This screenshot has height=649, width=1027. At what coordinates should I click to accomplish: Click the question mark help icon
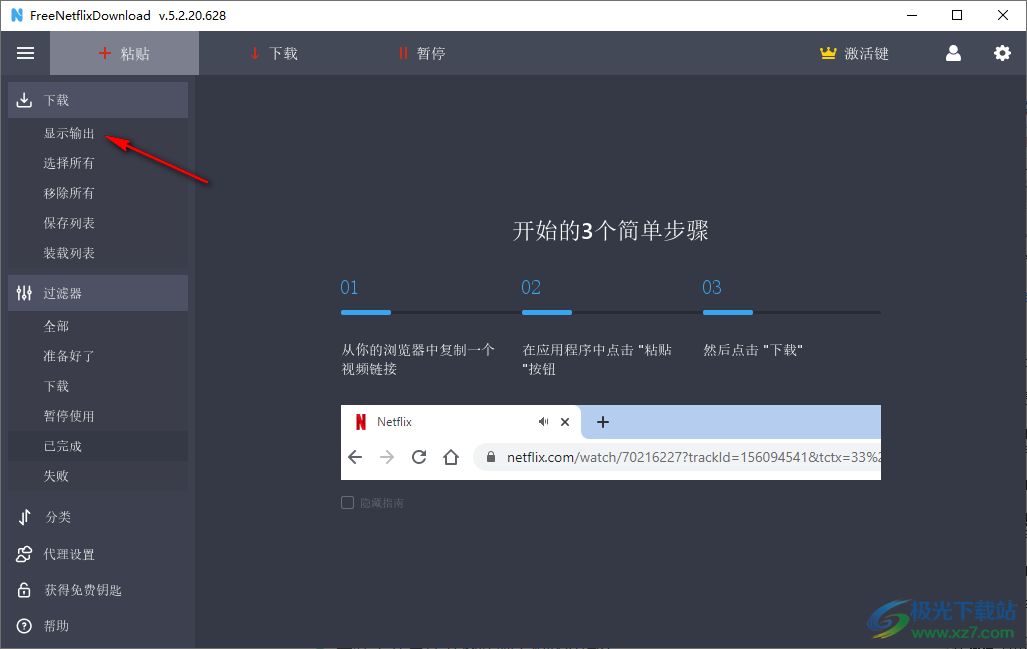(24, 626)
